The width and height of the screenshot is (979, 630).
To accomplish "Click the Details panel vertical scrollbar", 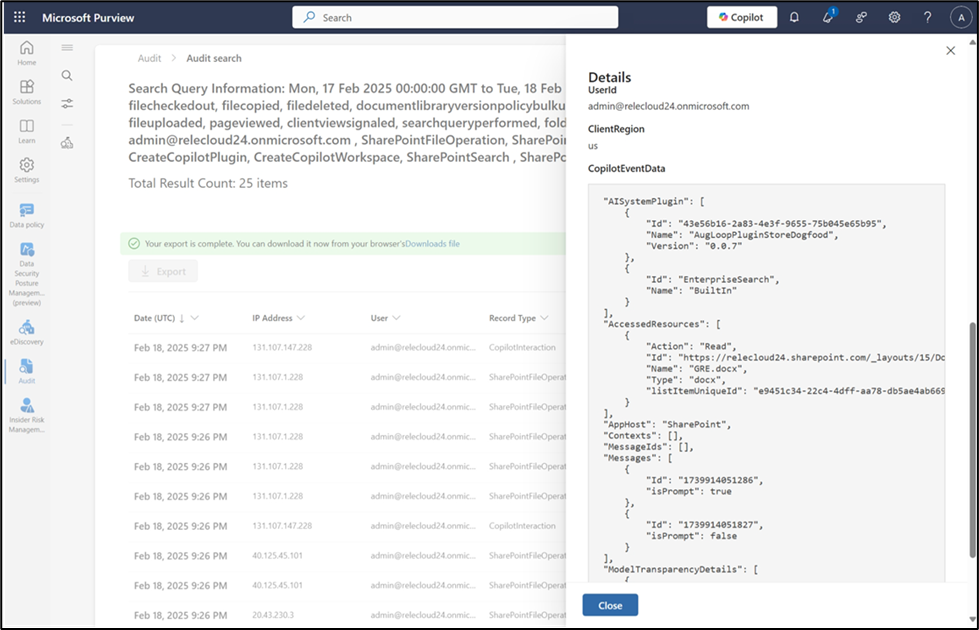I will point(972,440).
